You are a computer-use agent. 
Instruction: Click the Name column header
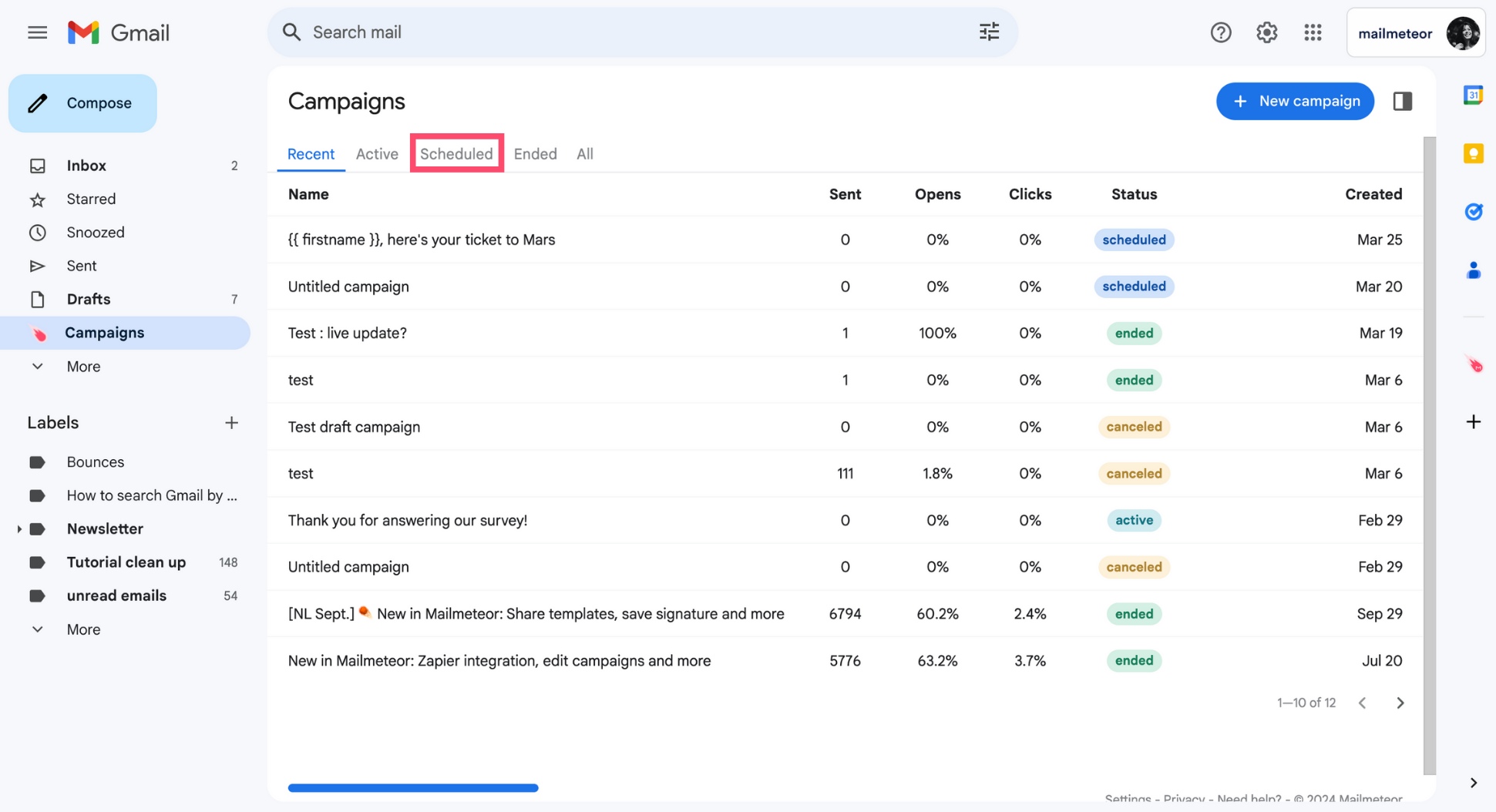click(308, 194)
